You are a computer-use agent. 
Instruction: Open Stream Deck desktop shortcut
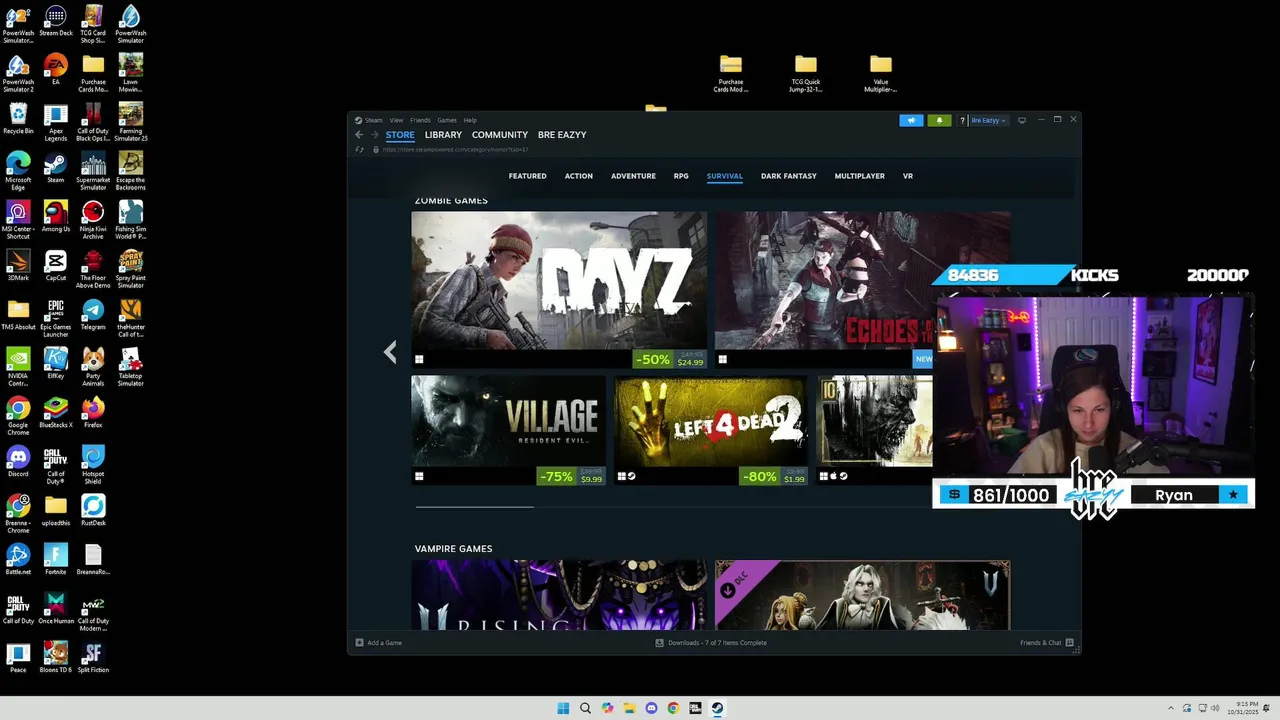(56, 22)
